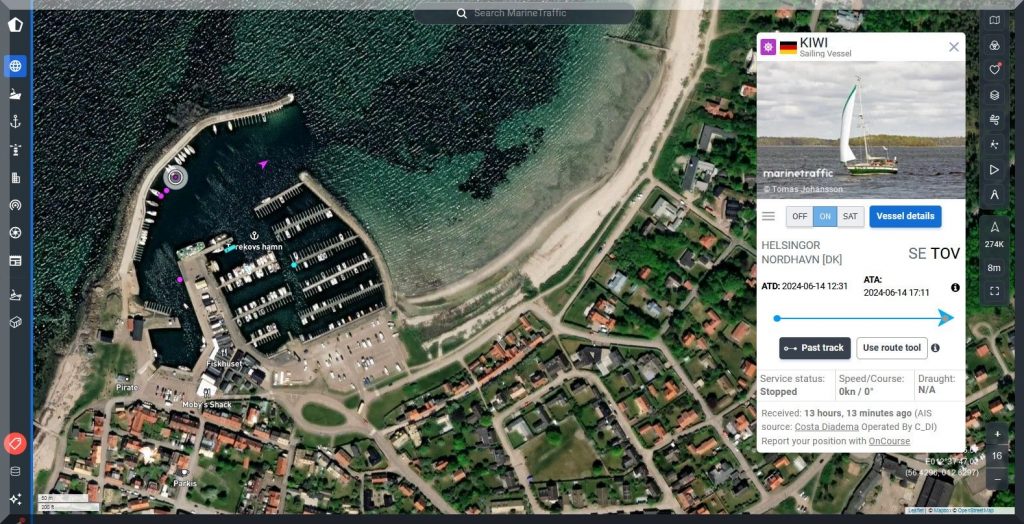Click the play animation icon on right toolbar
This screenshot has height=524, width=1024.
[x=994, y=170]
